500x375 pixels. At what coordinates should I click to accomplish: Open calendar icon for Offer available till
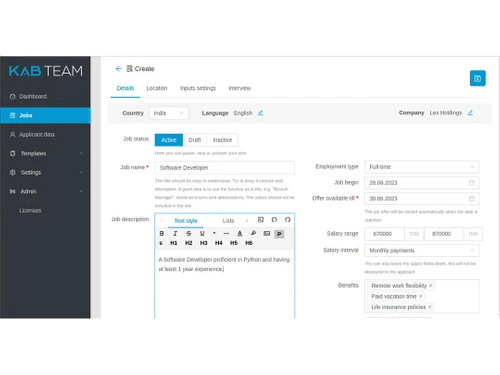472,199
